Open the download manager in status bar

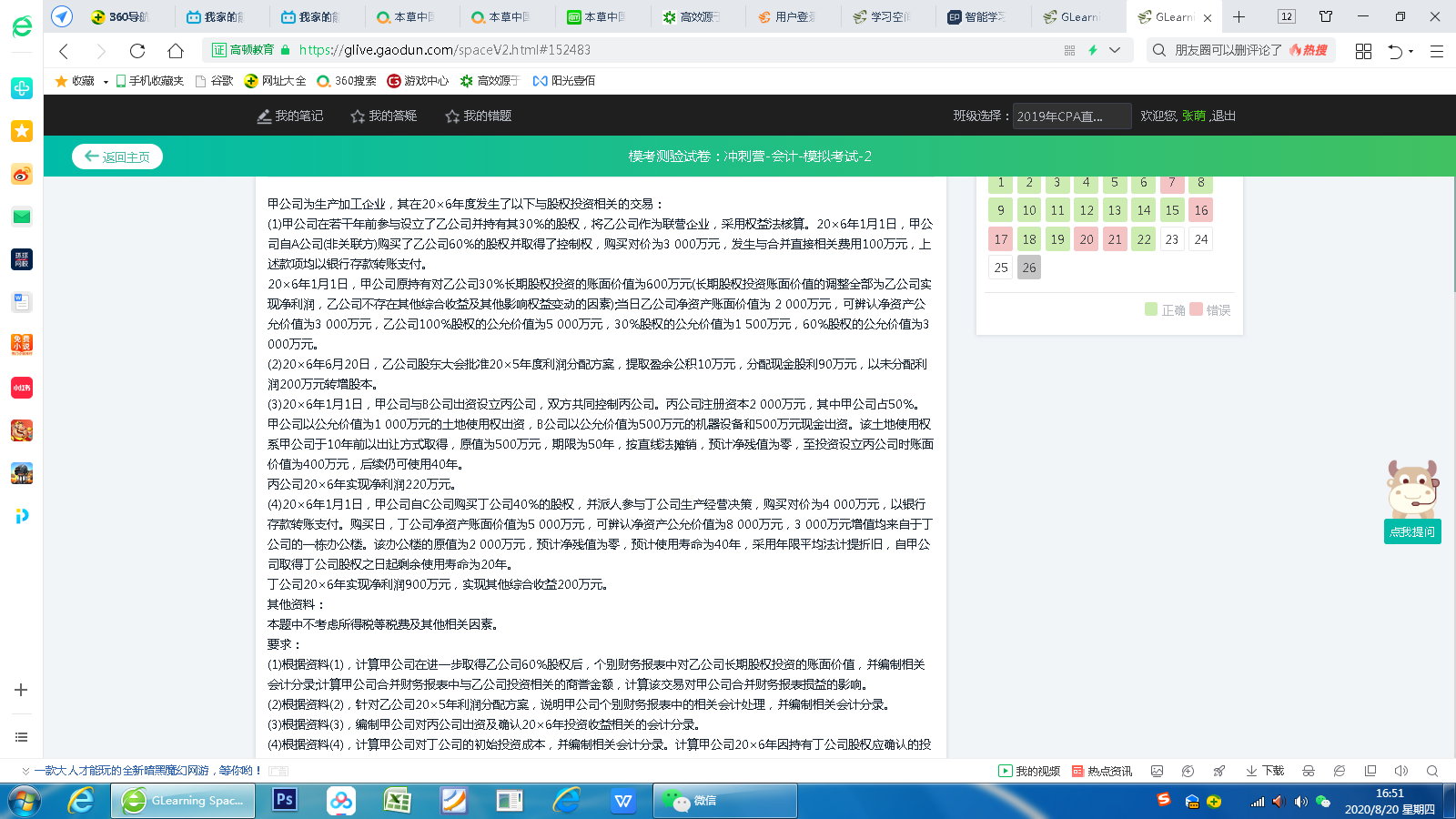pyautogui.click(x=1265, y=771)
